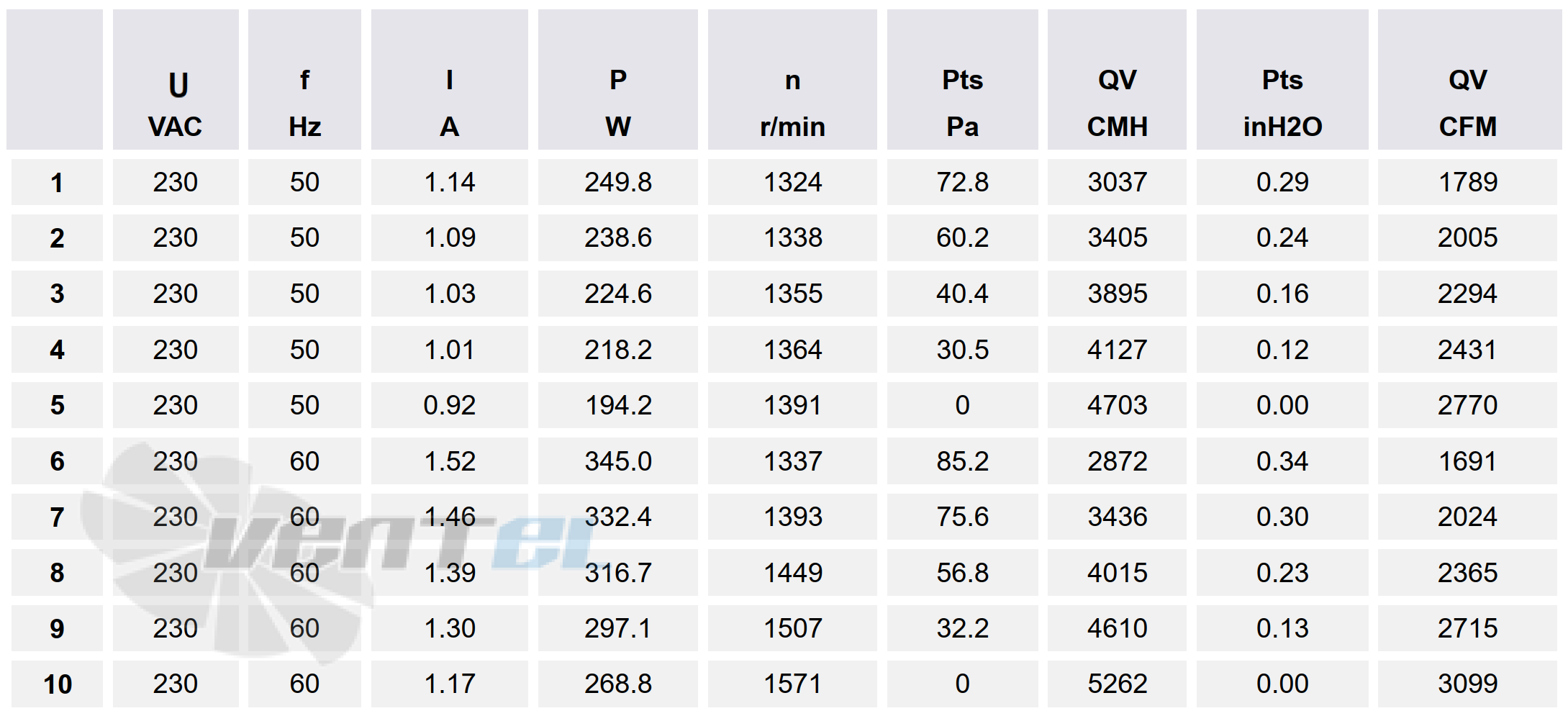The width and height of the screenshot is (1568, 716).
Task: Select the 1.52 current value
Action: [450, 461]
